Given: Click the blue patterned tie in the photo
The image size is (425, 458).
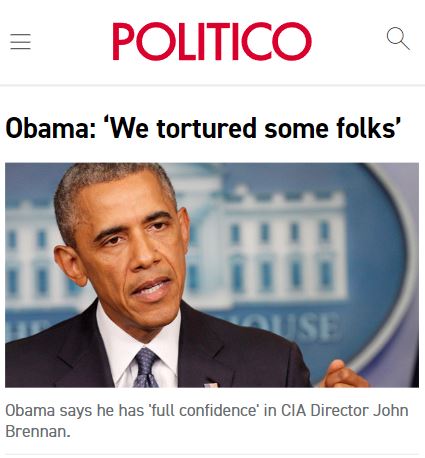Looking at the screenshot, I should tap(145, 368).
